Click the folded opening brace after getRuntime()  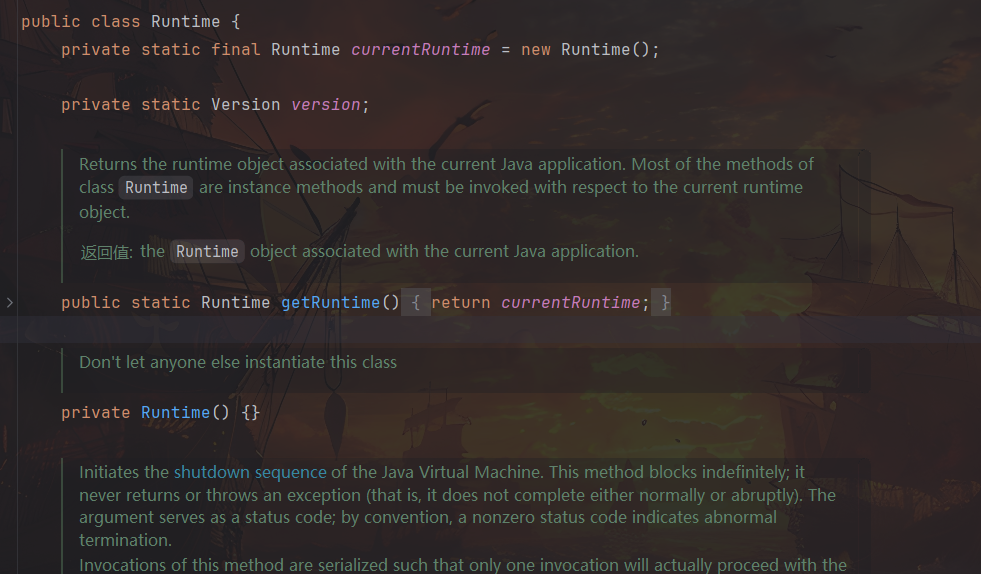click(x=416, y=302)
